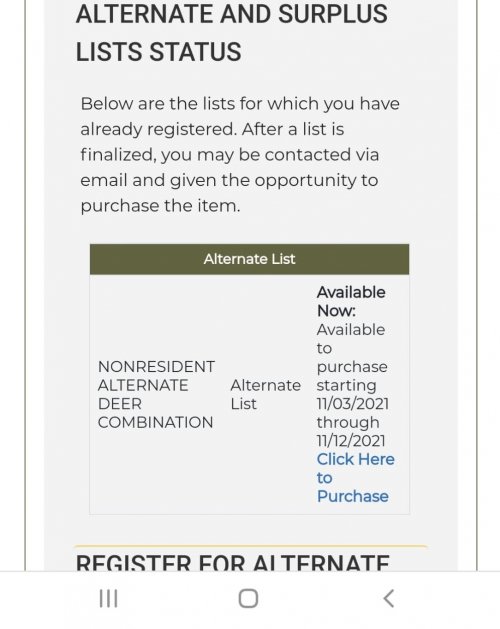This screenshot has width=500, height=629.
Task: Click the 'ALTERNATE AND SURPLUS' heading line
Action: tap(232, 14)
